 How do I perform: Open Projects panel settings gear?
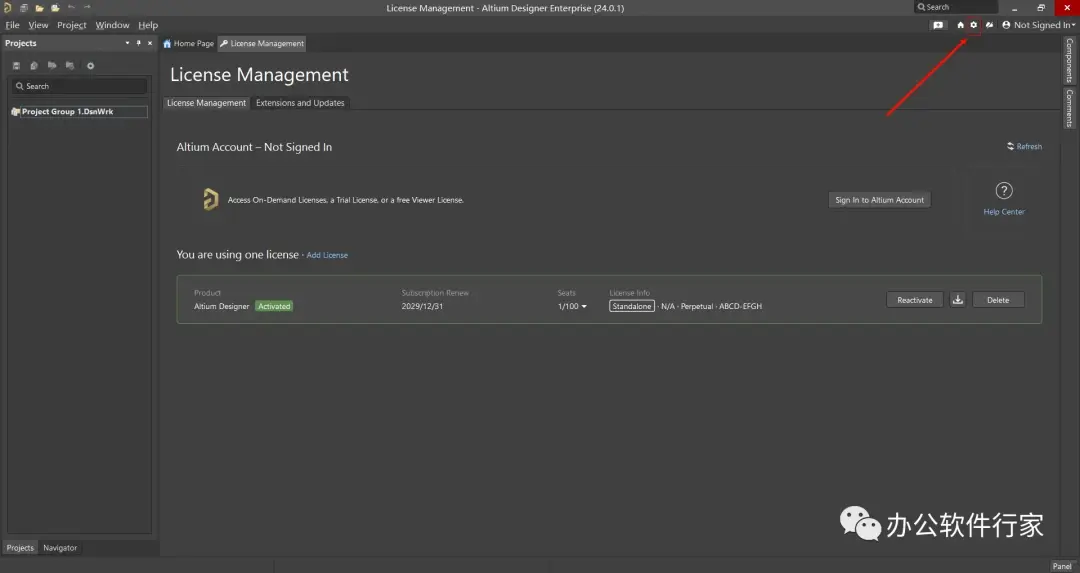pos(90,65)
